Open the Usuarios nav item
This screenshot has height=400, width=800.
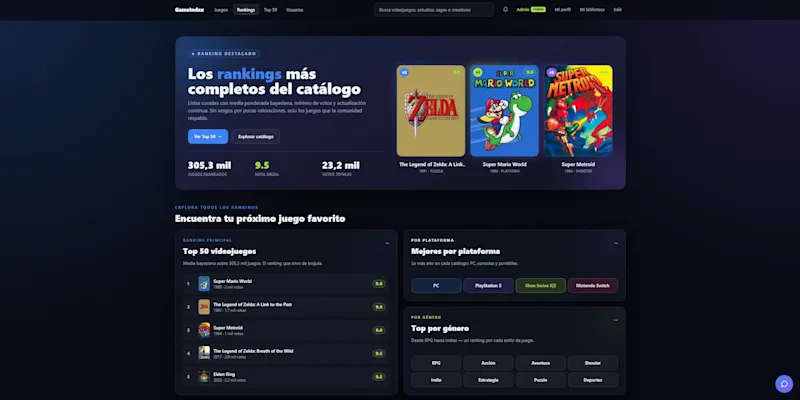295,10
